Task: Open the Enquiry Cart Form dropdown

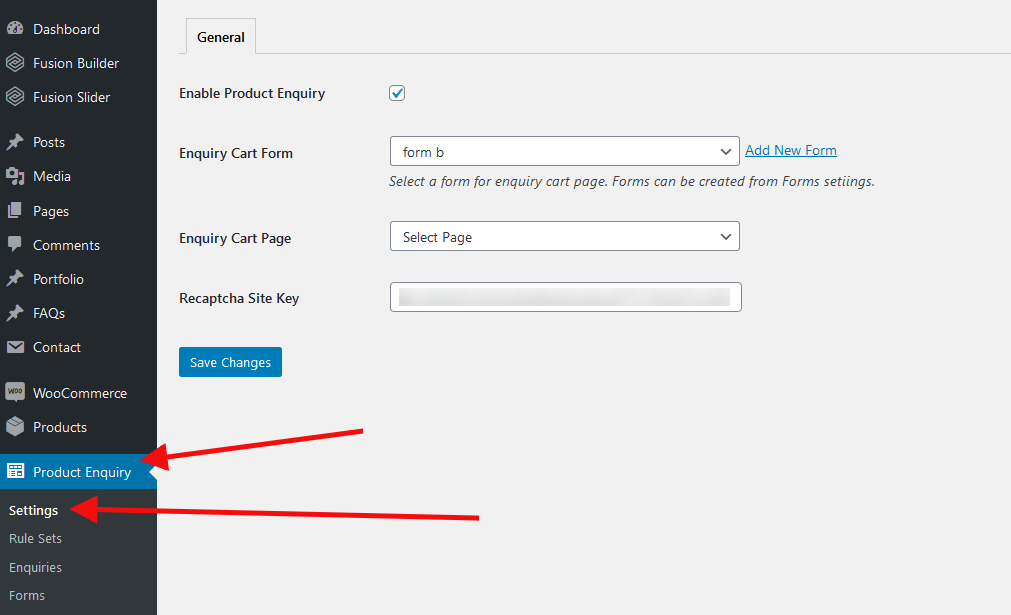Action: (x=564, y=152)
